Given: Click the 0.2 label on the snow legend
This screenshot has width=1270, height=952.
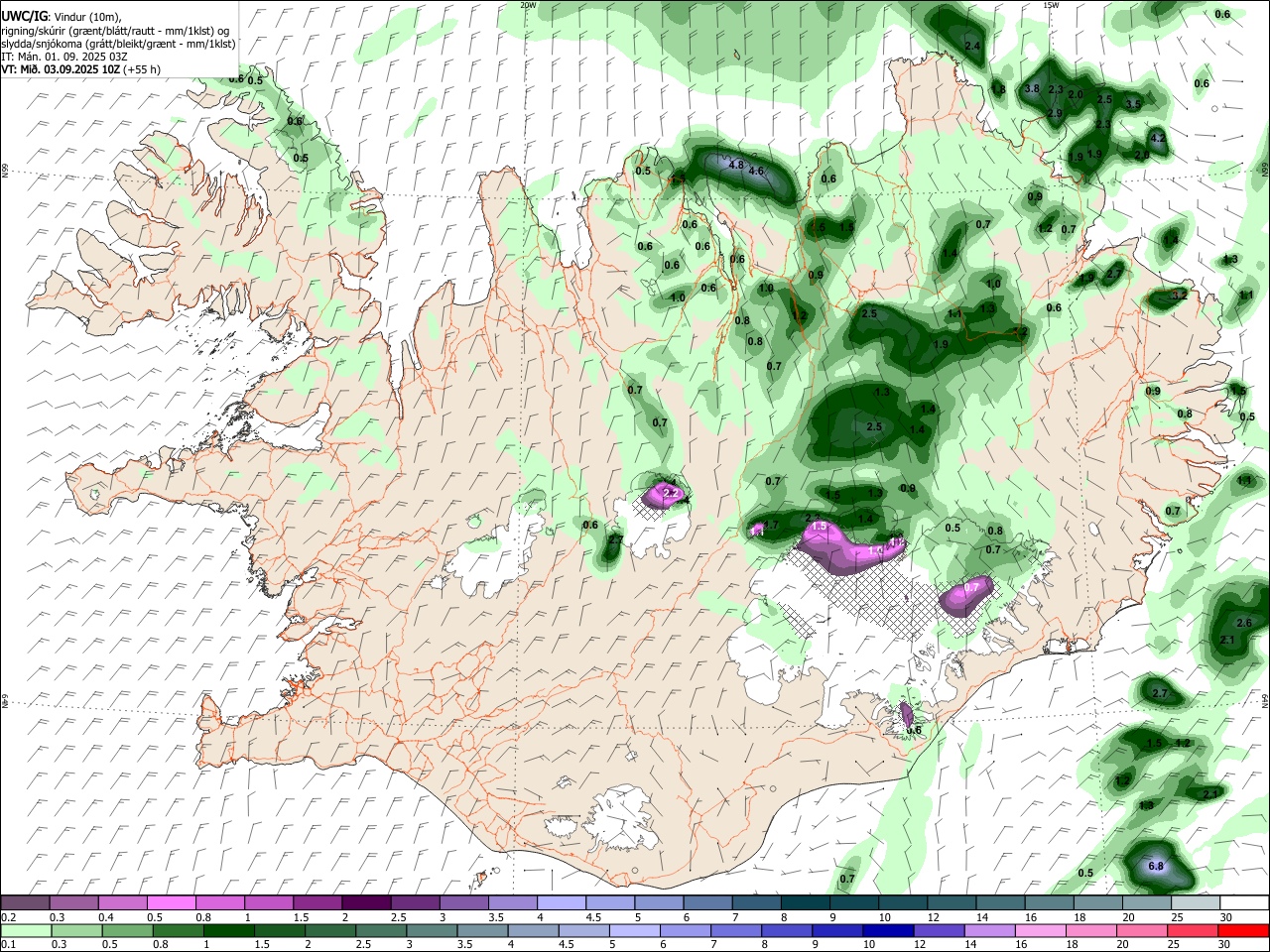Looking at the screenshot, I should 9,917.
